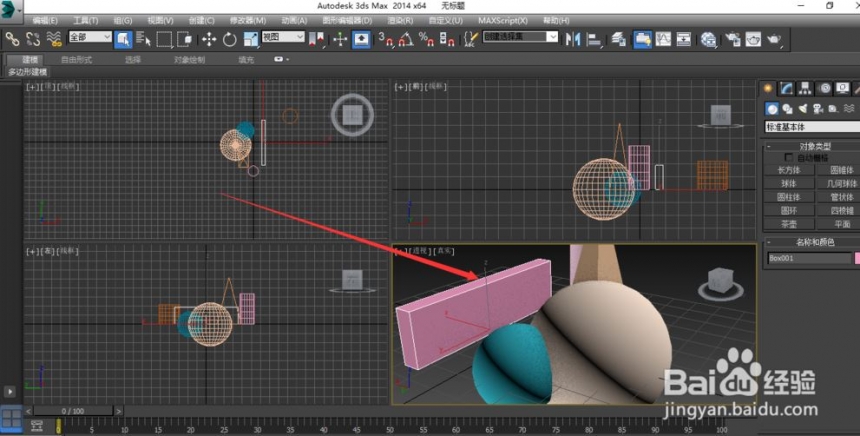Toggle the Graphite ribbon button
Viewport: 860px width, 436px height.
pyautogui.click(x=642, y=39)
